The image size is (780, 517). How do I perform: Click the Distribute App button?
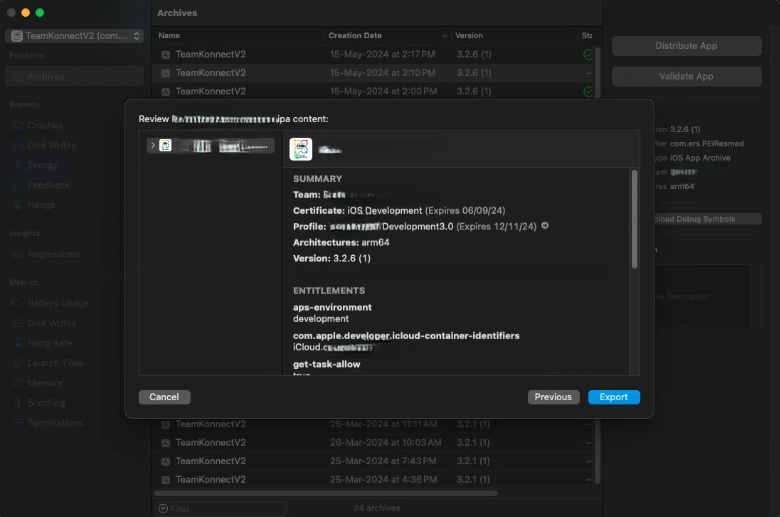(x=686, y=46)
